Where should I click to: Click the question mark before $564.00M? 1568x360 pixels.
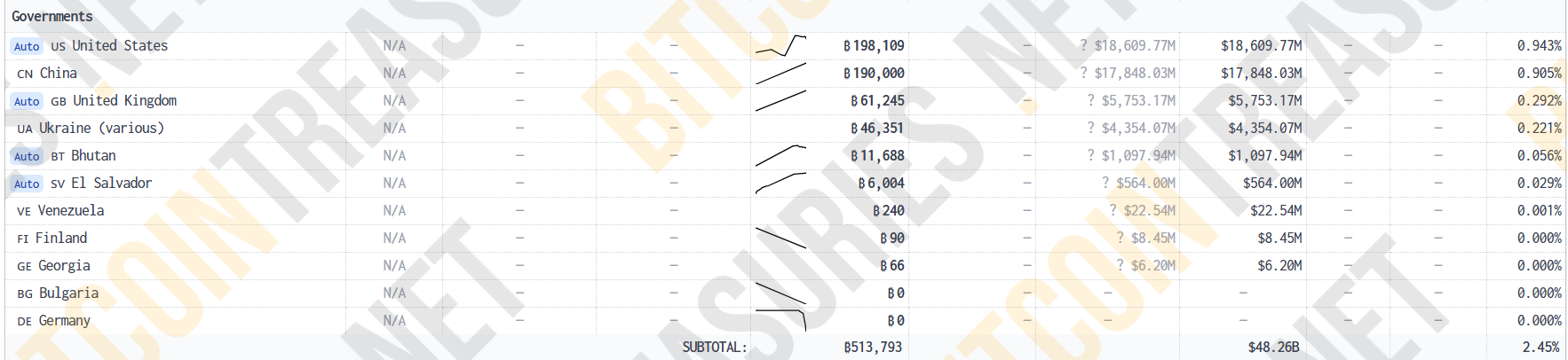coord(1105,183)
